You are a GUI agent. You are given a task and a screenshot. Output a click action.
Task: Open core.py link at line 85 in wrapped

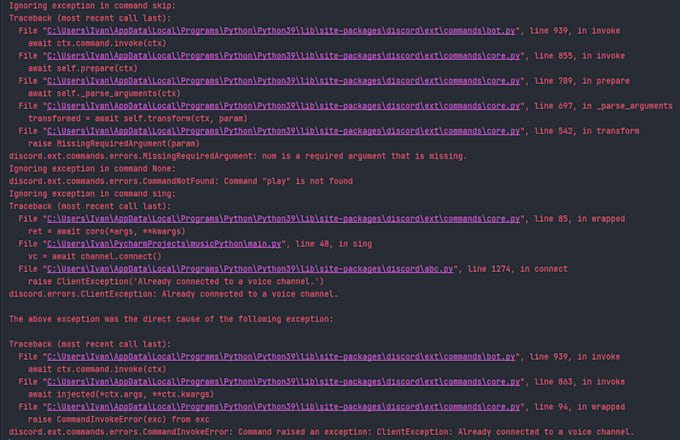coord(283,219)
